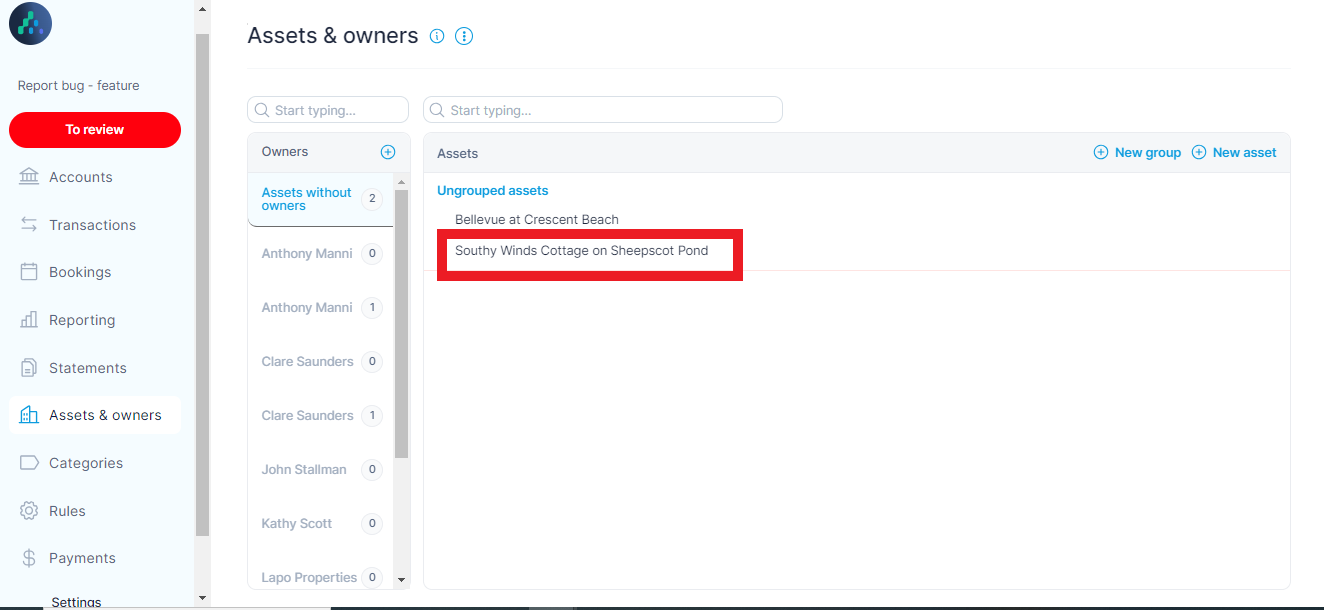Select Clare Saunders with 0 assets
This screenshot has width=1324, height=610.
[x=320, y=362]
